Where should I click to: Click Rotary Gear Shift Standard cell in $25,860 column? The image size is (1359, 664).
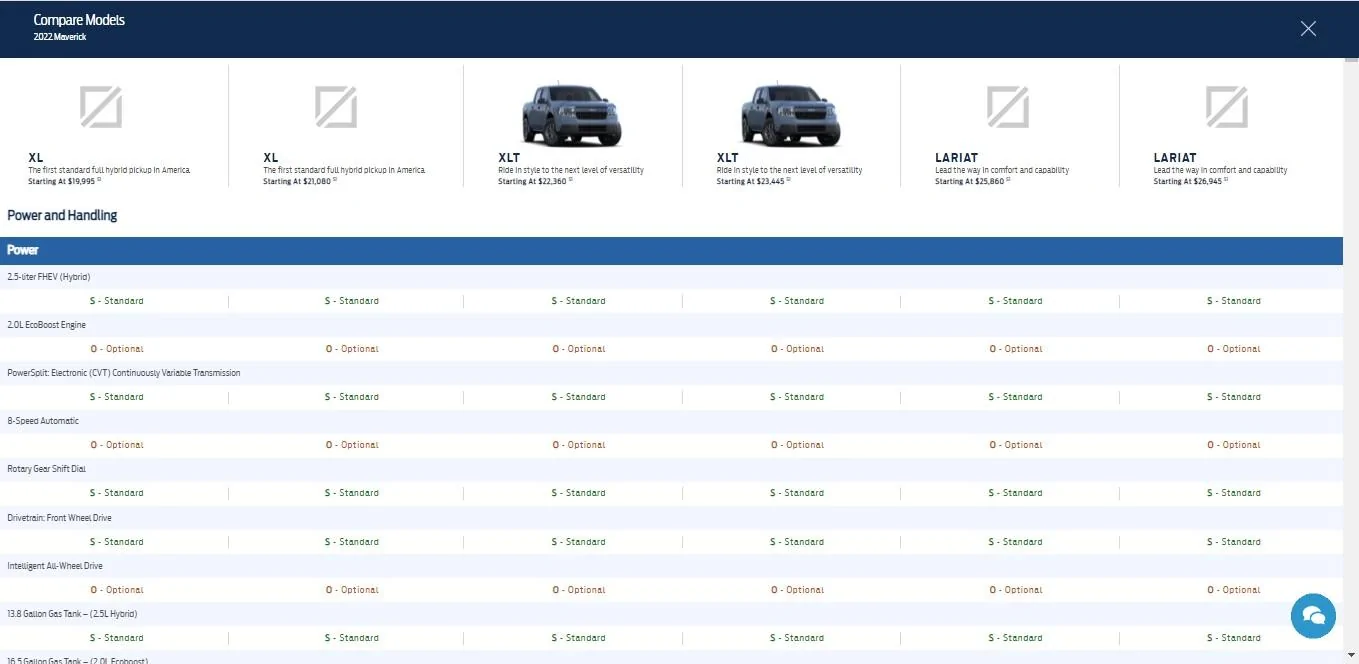click(x=1016, y=493)
